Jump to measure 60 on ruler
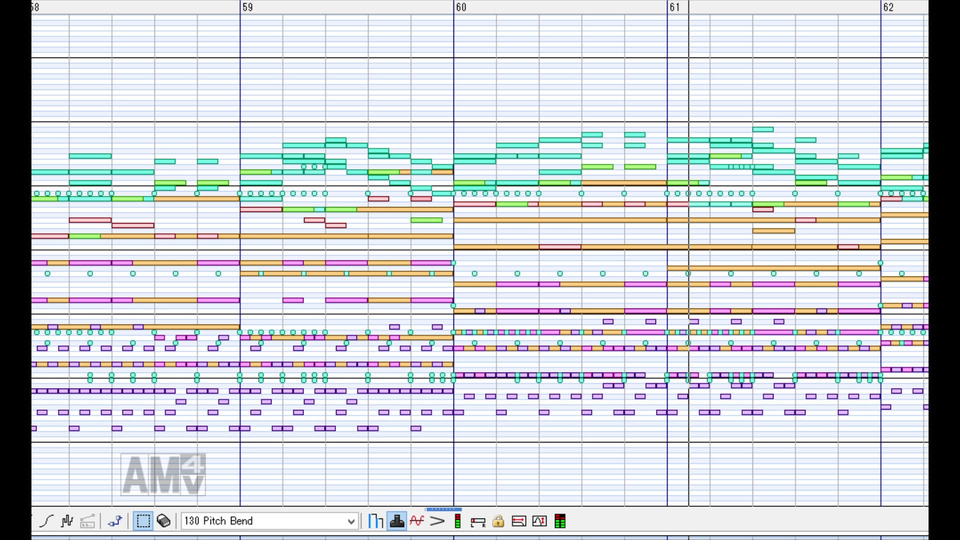The width and height of the screenshot is (960, 540). click(461, 7)
